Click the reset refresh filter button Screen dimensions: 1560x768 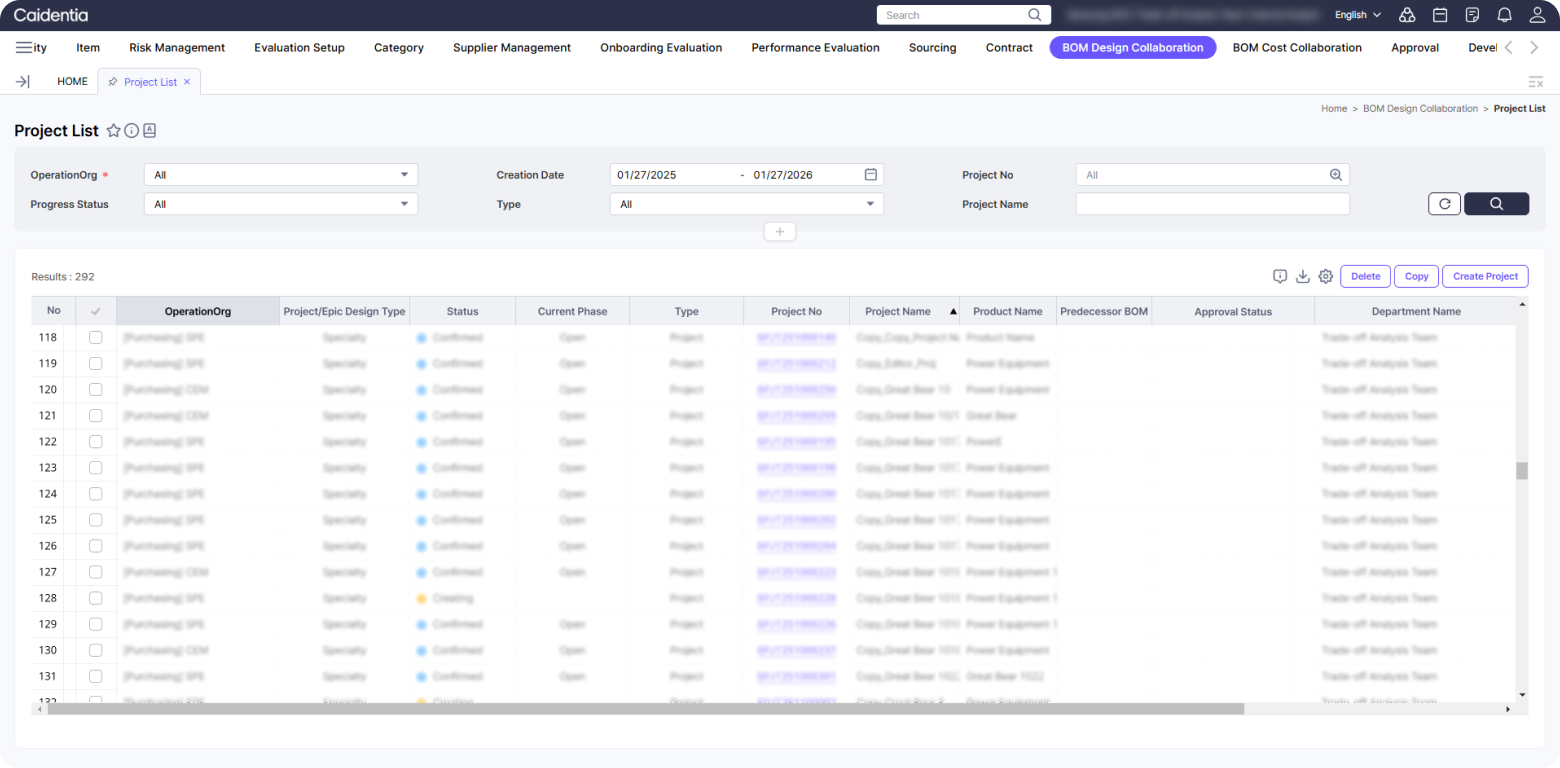tap(1444, 204)
